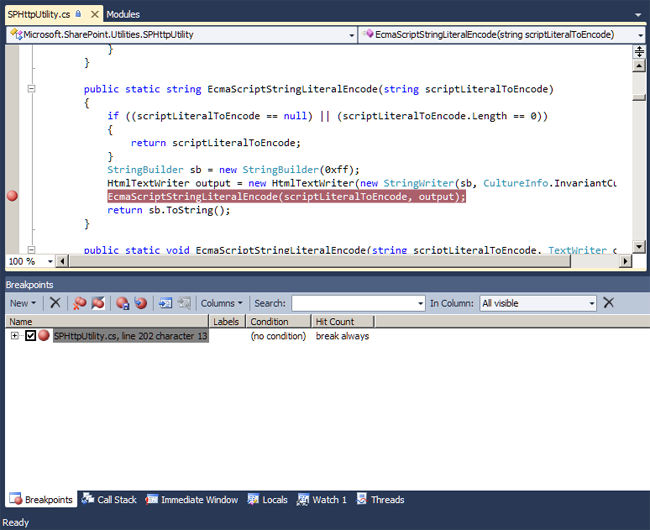Click the export breakpoints icon

point(122,303)
